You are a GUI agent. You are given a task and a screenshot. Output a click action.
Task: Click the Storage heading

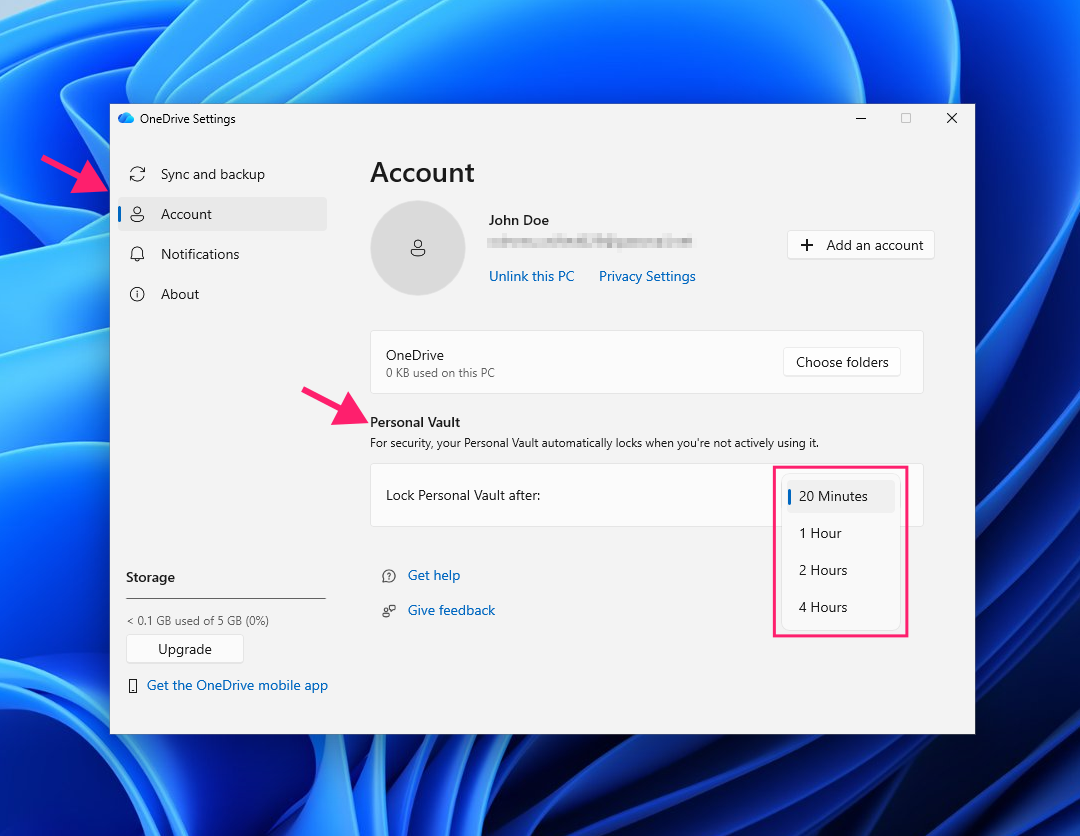[150, 577]
